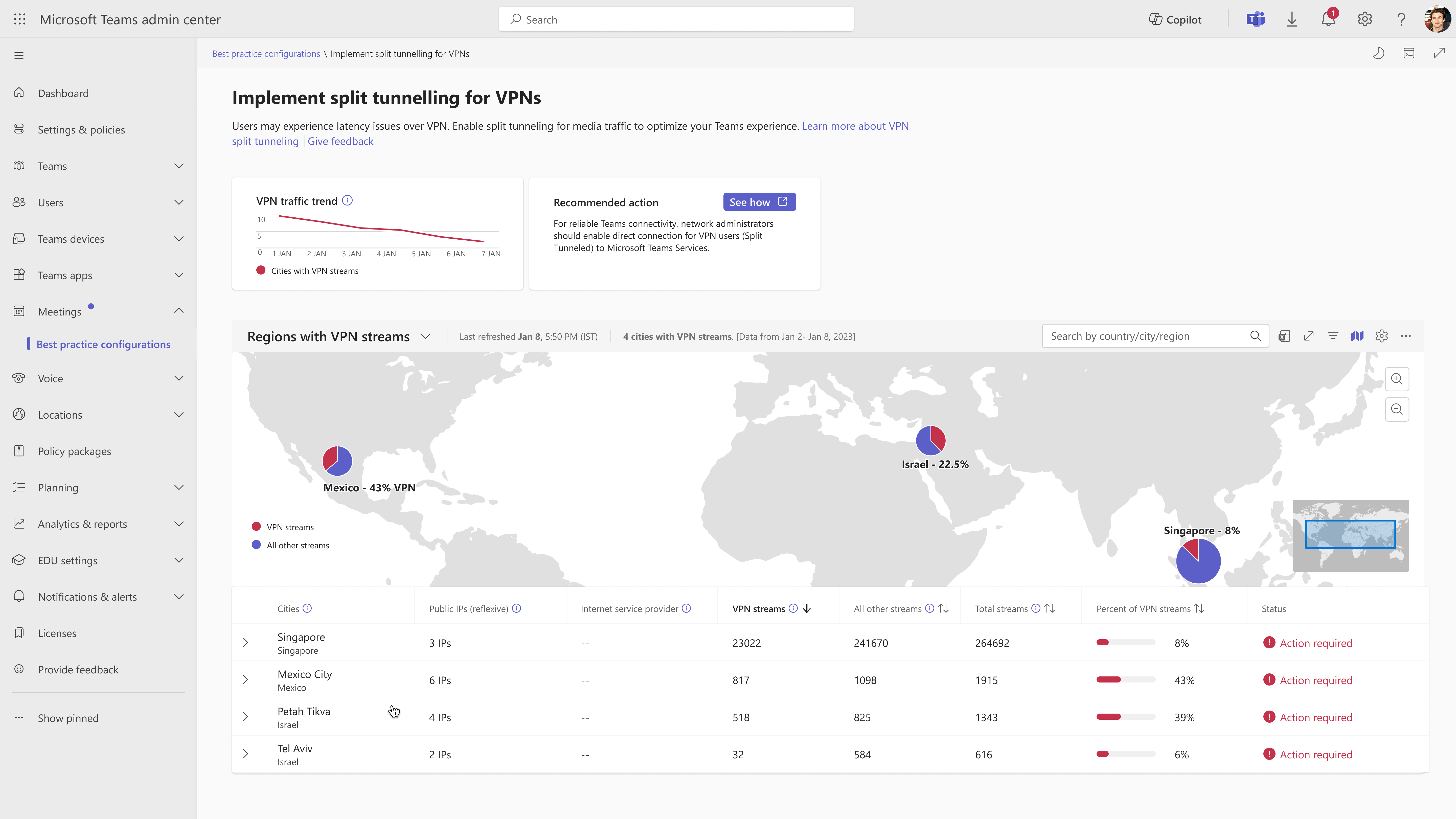Screen dimensions: 1456x819
Task: Click the Public IPs info icon
Action: click(x=517, y=609)
